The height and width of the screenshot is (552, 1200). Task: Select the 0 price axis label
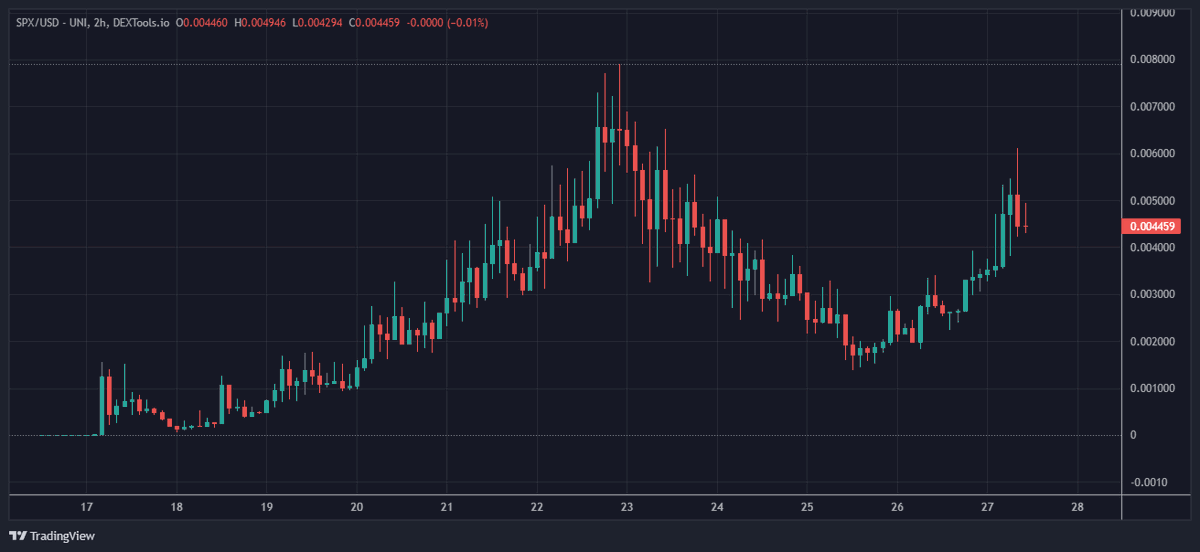click(1133, 435)
